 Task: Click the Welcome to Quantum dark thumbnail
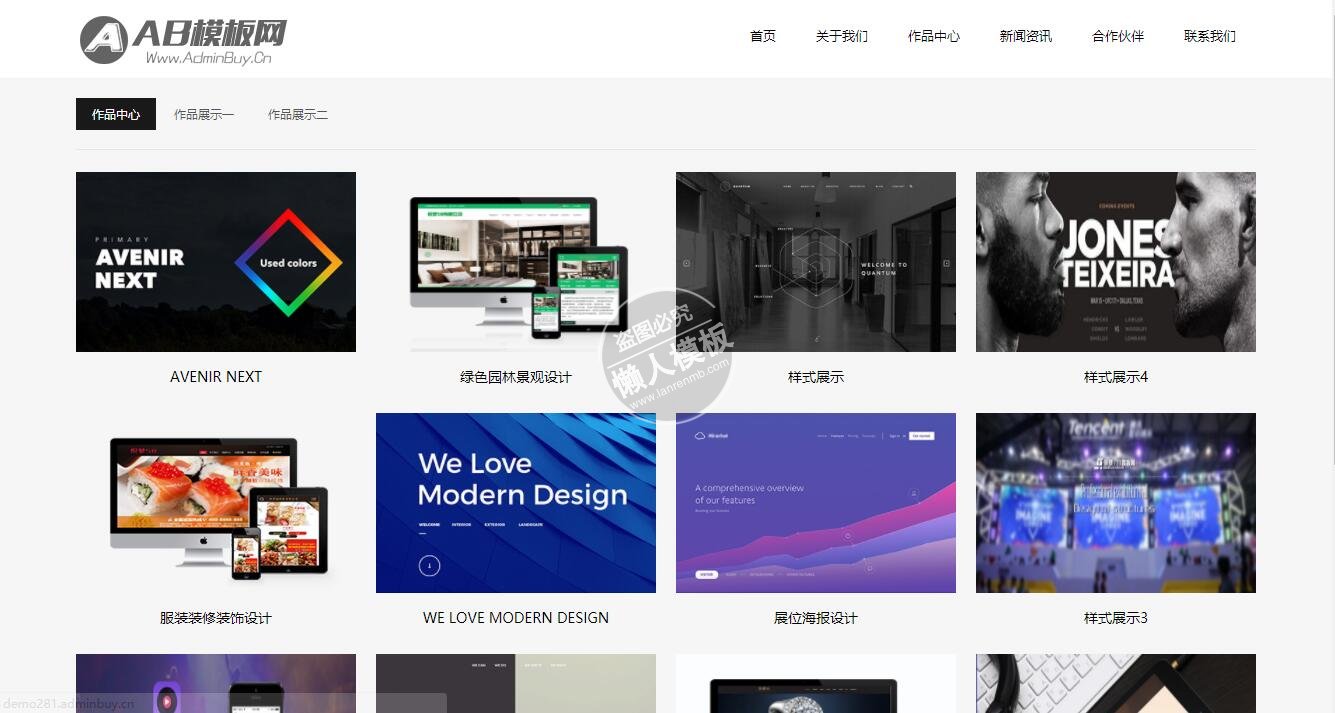[816, 262]
